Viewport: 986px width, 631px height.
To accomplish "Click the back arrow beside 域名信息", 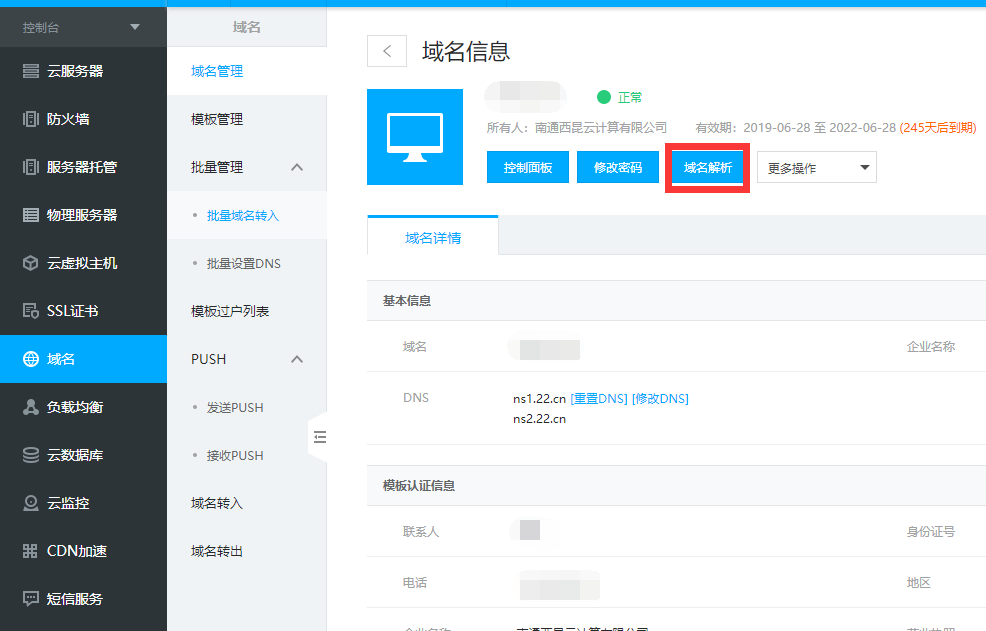I will pos(387,51).
